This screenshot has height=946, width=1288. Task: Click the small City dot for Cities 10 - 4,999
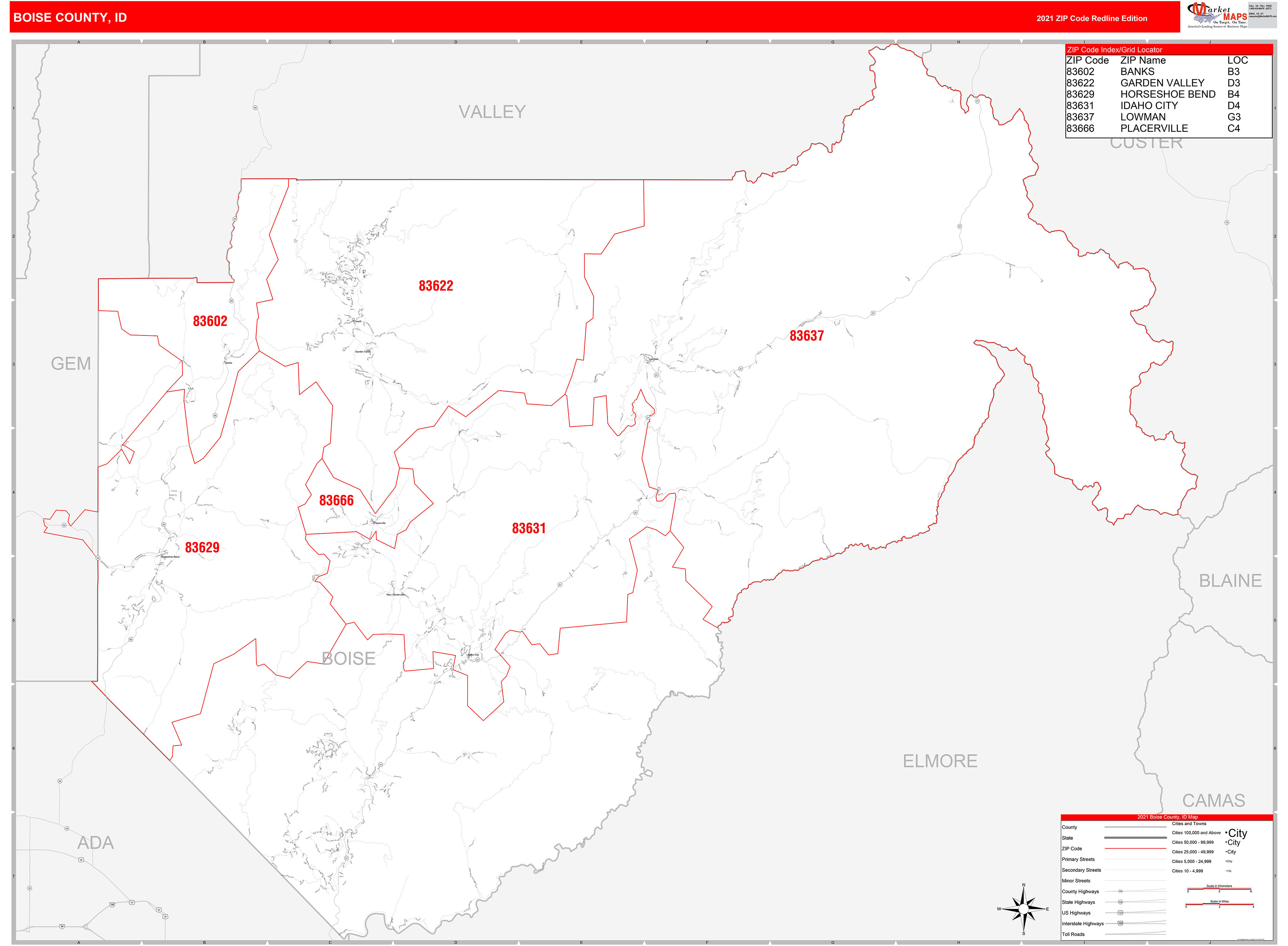tap(1228, 871)
